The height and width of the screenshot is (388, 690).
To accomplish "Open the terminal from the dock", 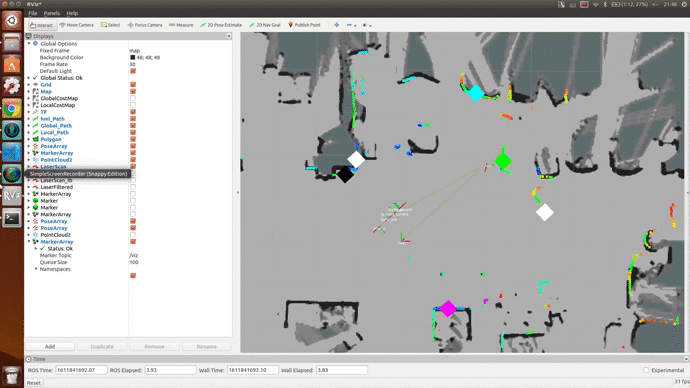I will 12,218.
